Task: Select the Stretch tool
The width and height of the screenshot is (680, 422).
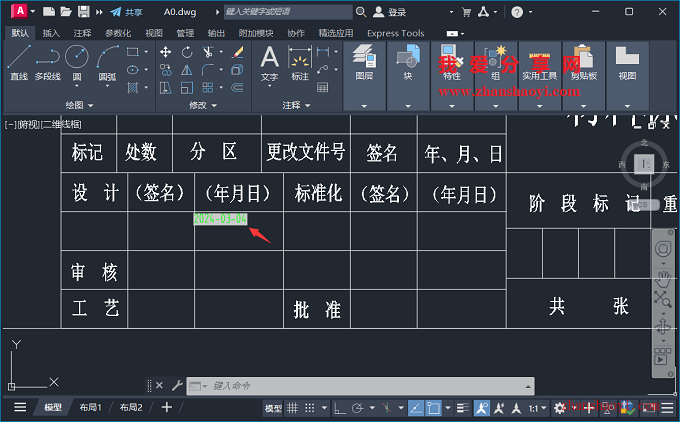Action: (x=165, y=88)
